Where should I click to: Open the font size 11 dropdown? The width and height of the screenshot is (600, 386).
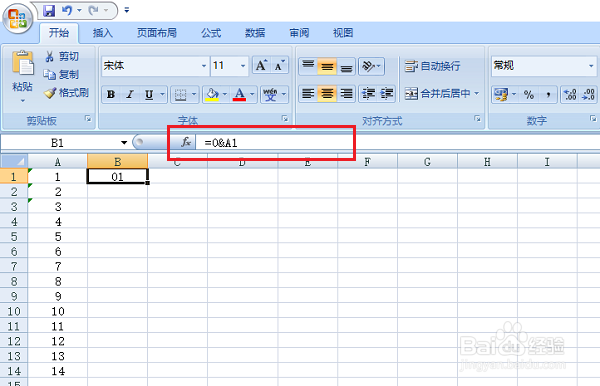(243, 66)
